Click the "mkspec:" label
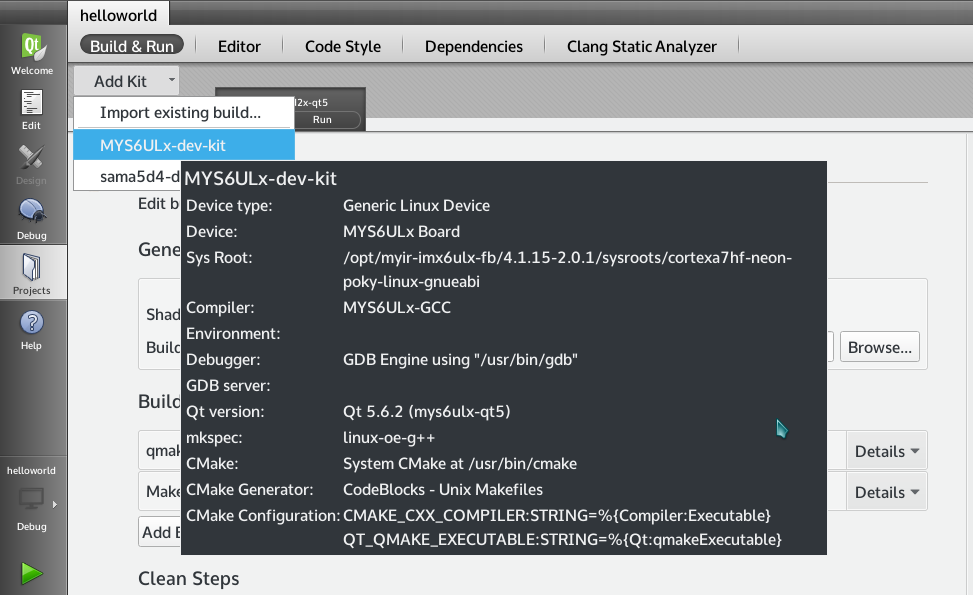 click(x=214, y=437)
